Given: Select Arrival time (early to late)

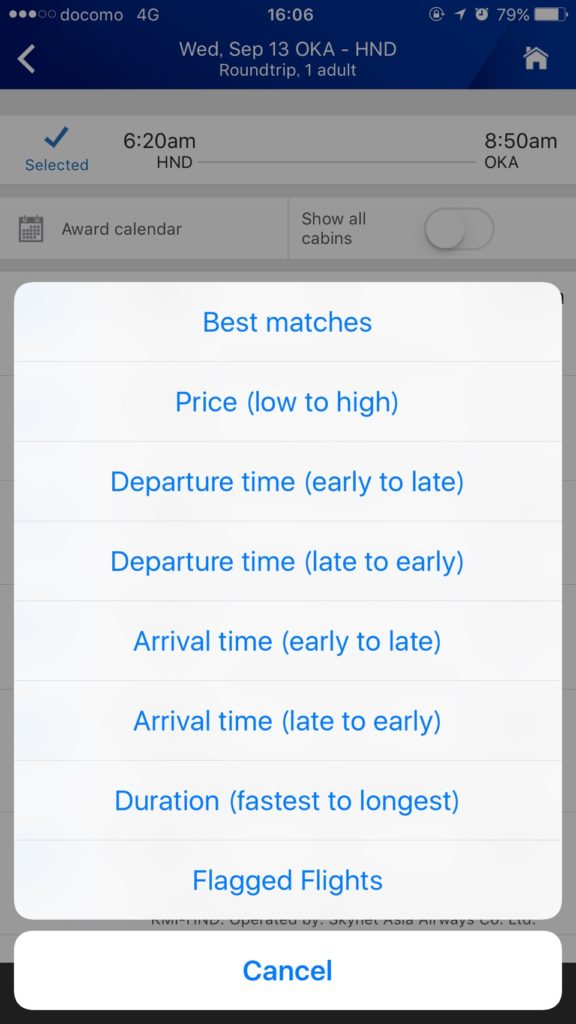Looking at the screenshot, I should click(x=287, y=641).
